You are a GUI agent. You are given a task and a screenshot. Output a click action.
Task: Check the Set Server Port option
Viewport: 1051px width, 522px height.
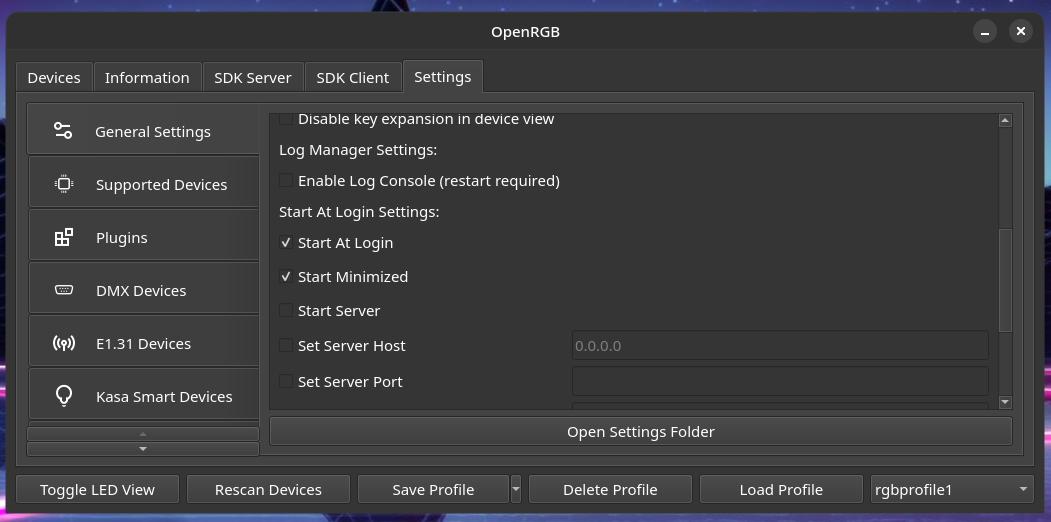286,381
